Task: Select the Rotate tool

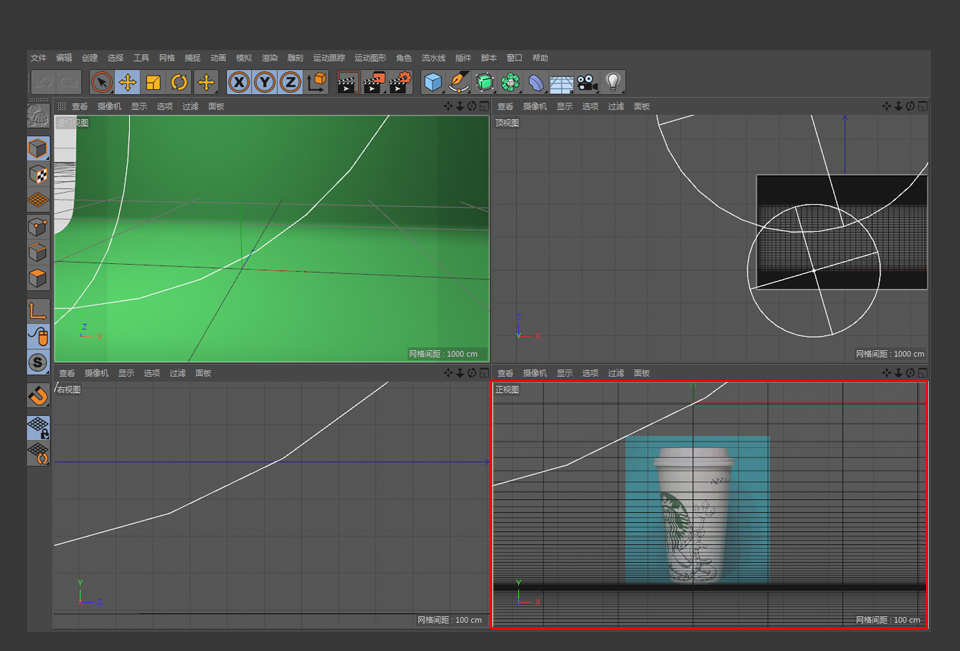Action: coord(179,82)
